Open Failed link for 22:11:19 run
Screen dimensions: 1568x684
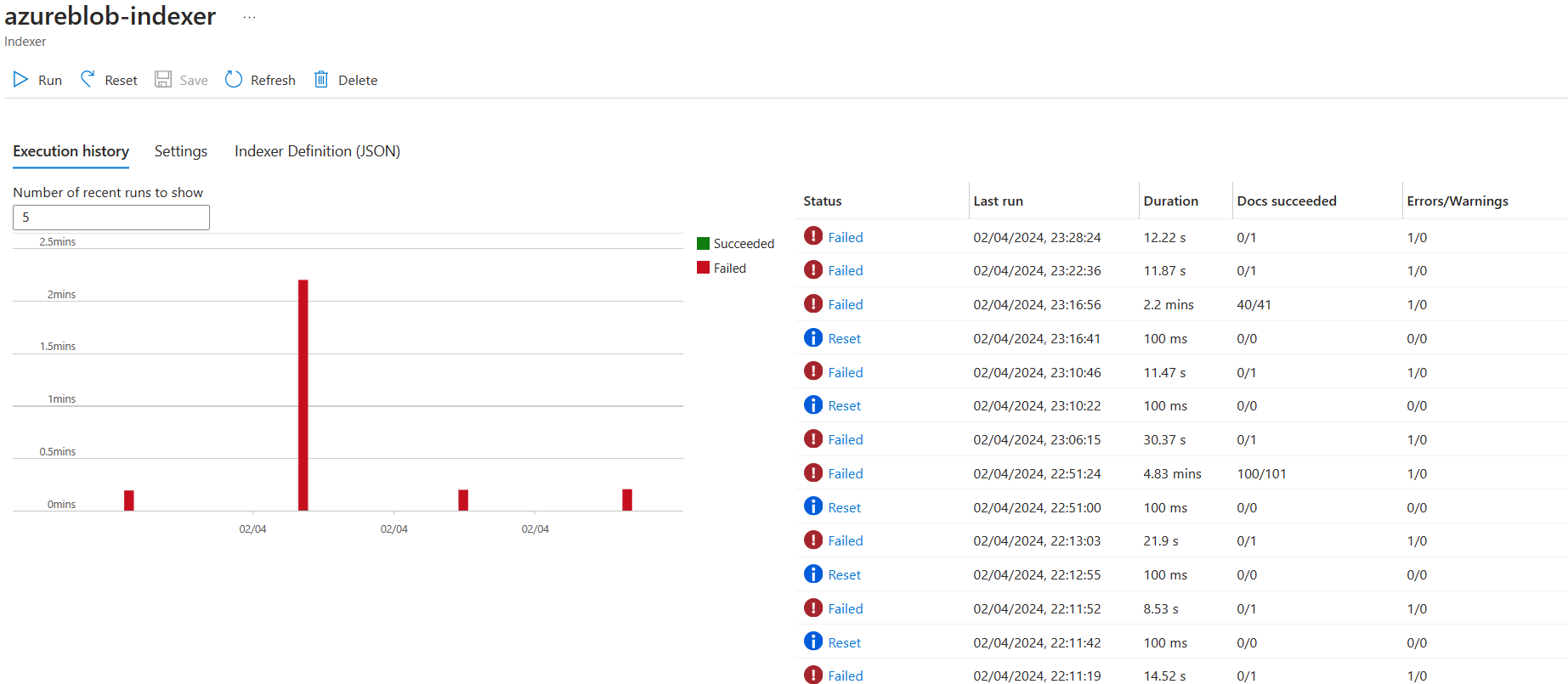[x=846, y=676]
